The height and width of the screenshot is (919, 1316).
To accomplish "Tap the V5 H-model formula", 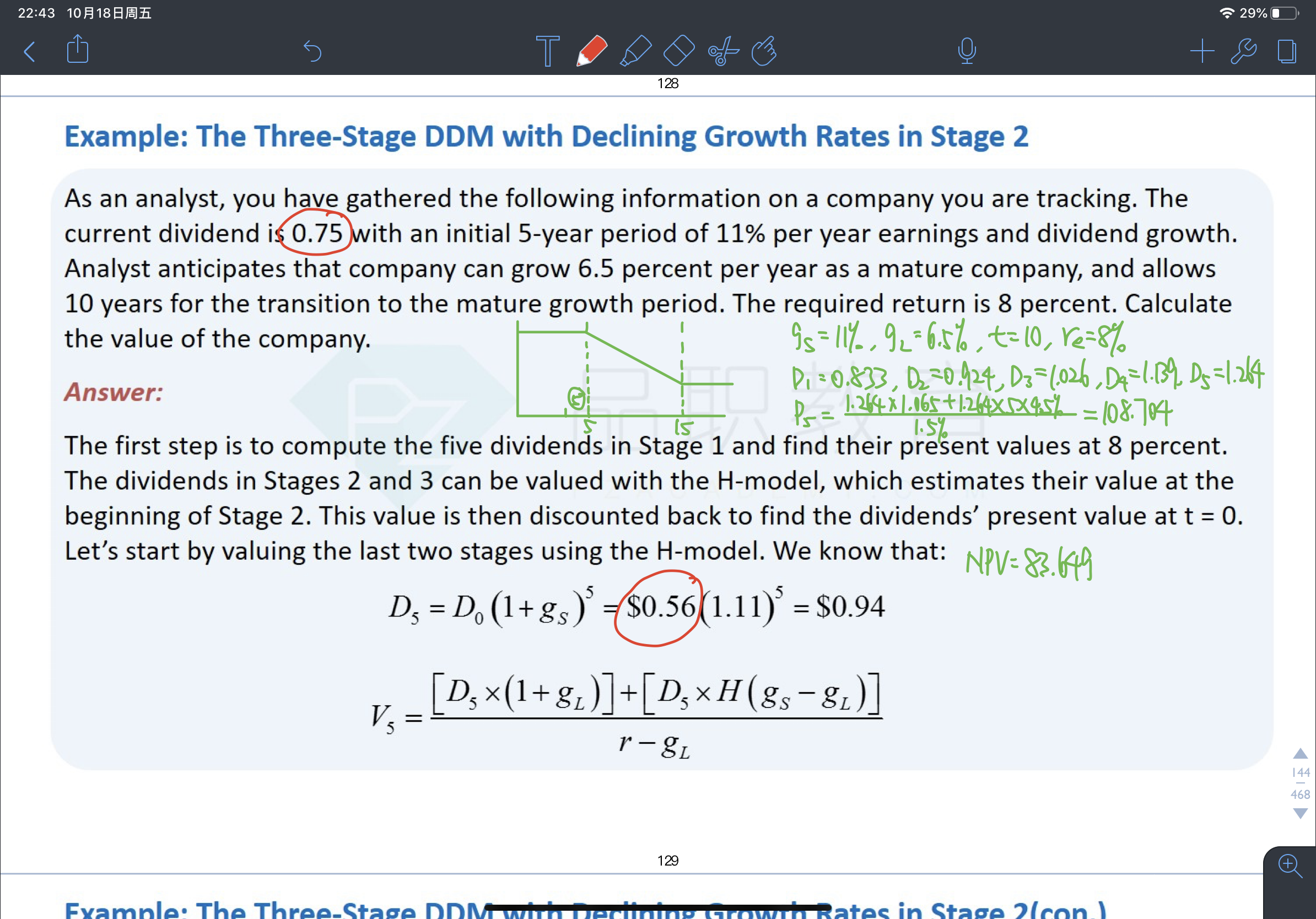I will click(626, 716).
